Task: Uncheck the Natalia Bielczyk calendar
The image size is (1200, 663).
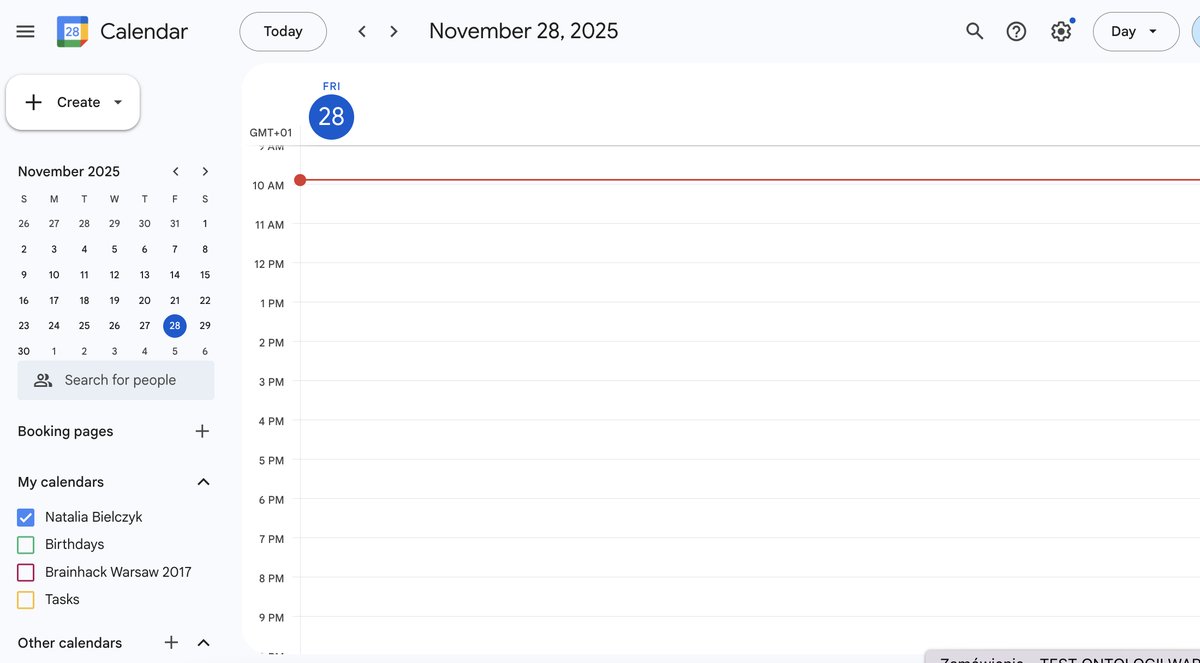Action: [x=26, y=517]
